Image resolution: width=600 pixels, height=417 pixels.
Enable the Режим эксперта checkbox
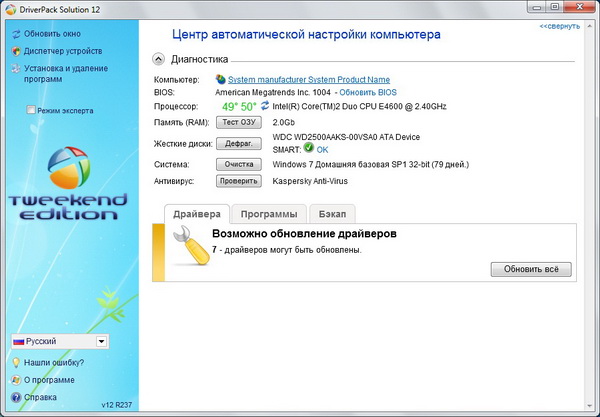point(32,110)
